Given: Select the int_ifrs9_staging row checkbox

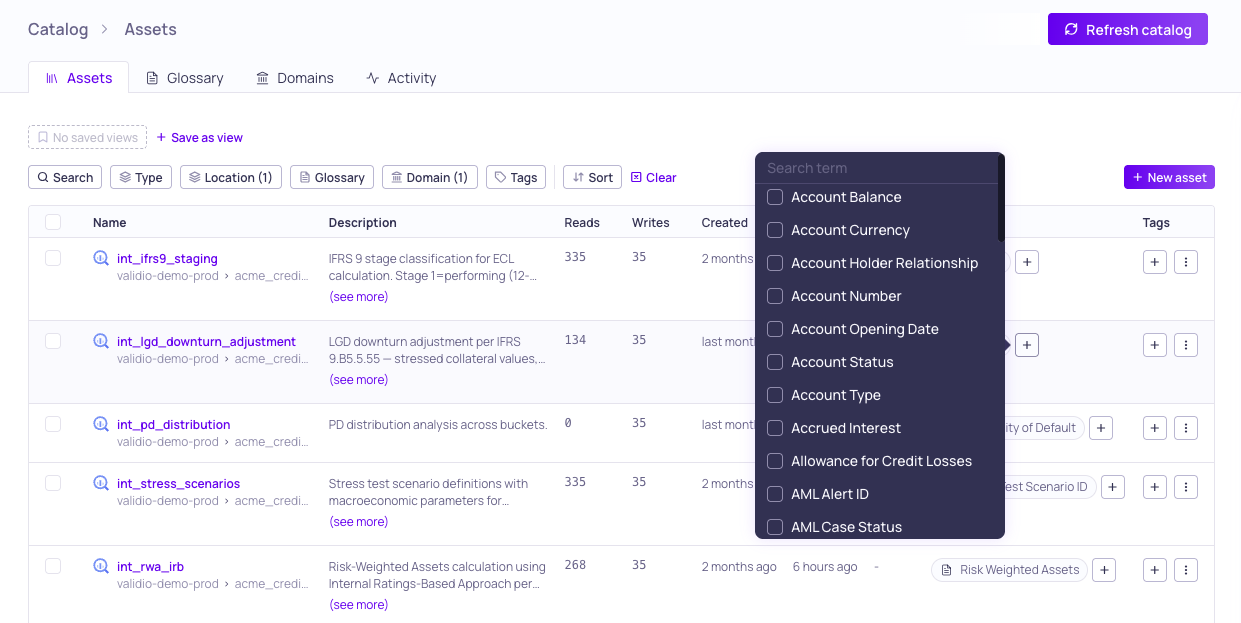Looking at the screenshot, I should pos(53,258).
